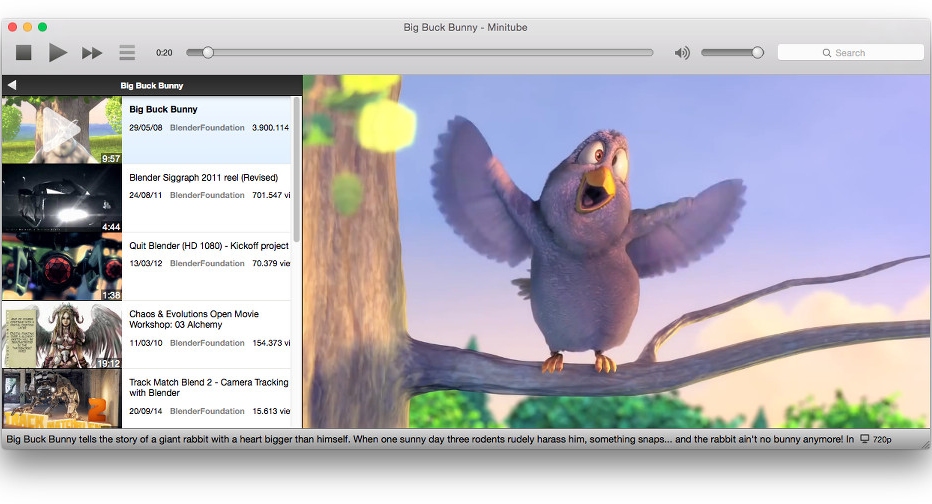Click the Big Buck Bunny sidebar header

[x=152, y=86]
